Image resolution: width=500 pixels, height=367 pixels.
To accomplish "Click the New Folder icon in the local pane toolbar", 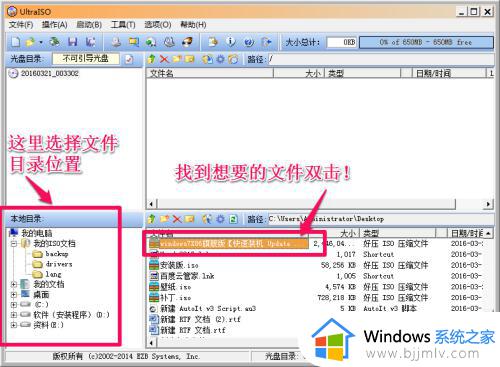I will [165, 219].
